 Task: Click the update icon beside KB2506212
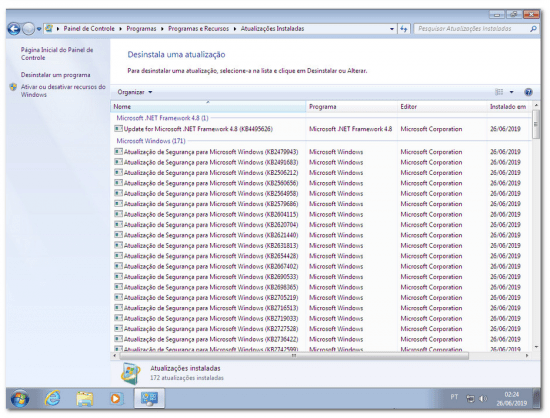click(x=119, y=172)
